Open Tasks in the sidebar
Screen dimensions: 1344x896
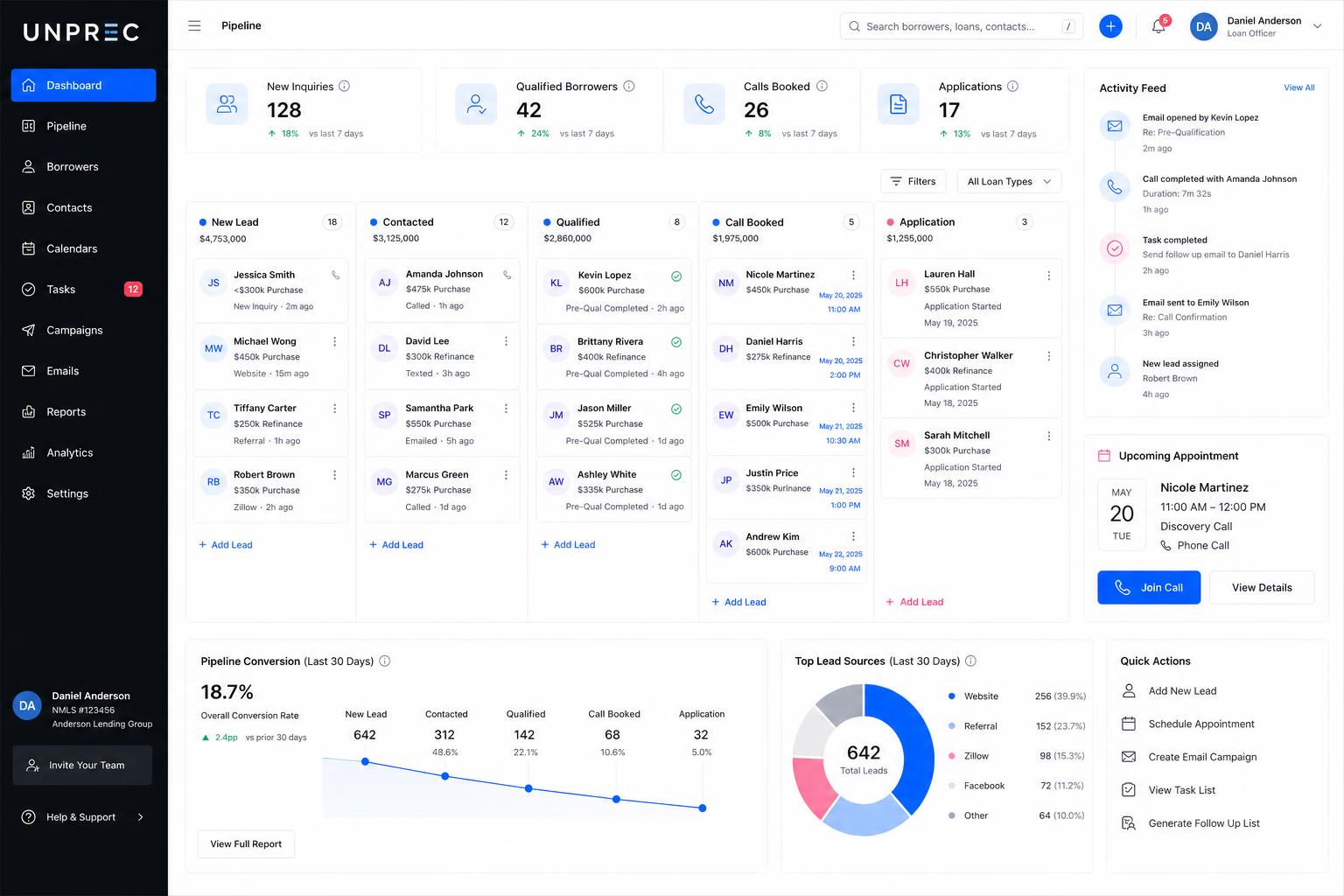pos(83,289)
